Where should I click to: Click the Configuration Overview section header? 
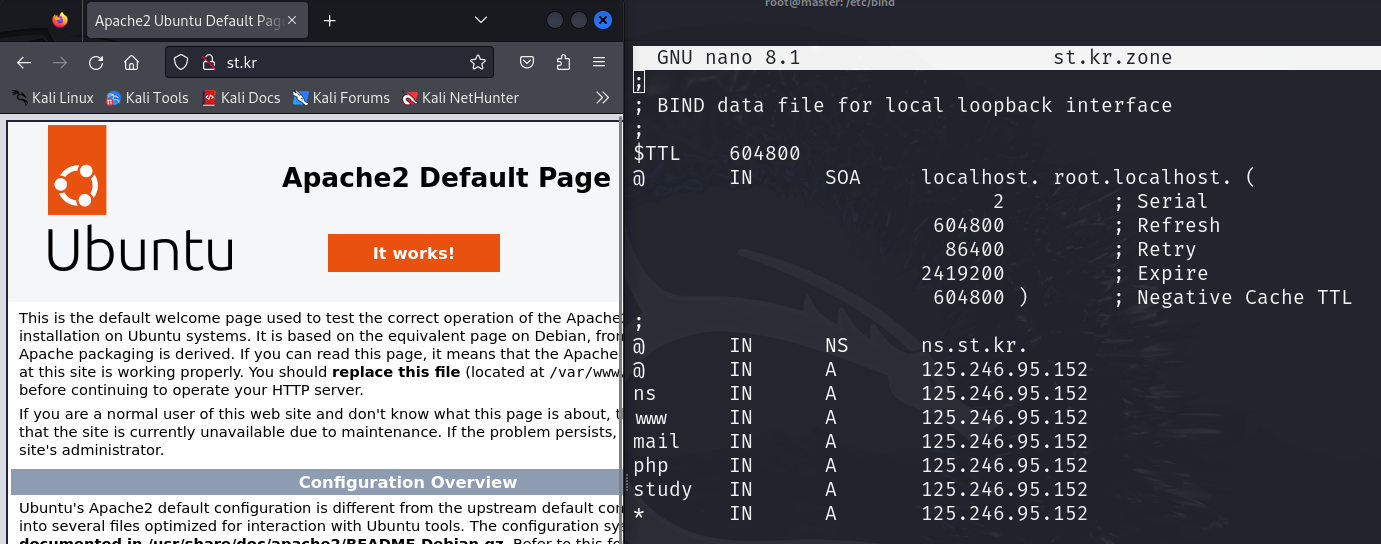pos(408,482)
